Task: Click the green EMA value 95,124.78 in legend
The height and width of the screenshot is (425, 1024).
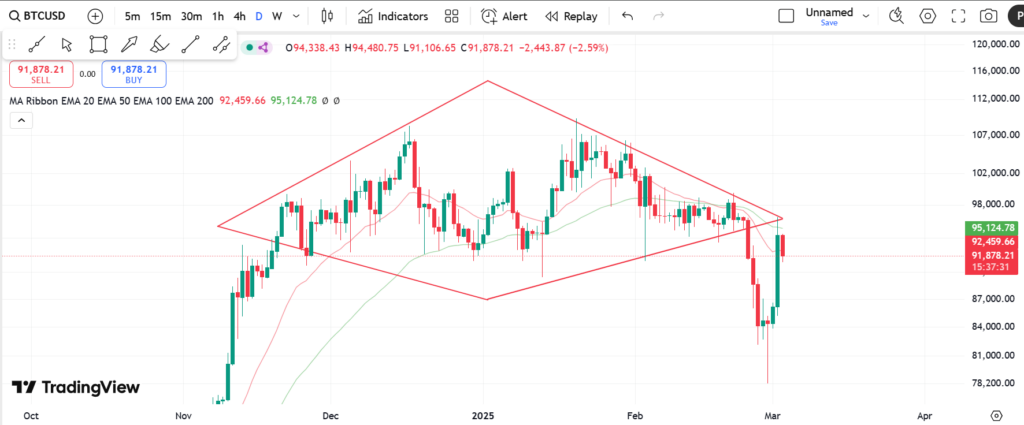Action: 293,101
